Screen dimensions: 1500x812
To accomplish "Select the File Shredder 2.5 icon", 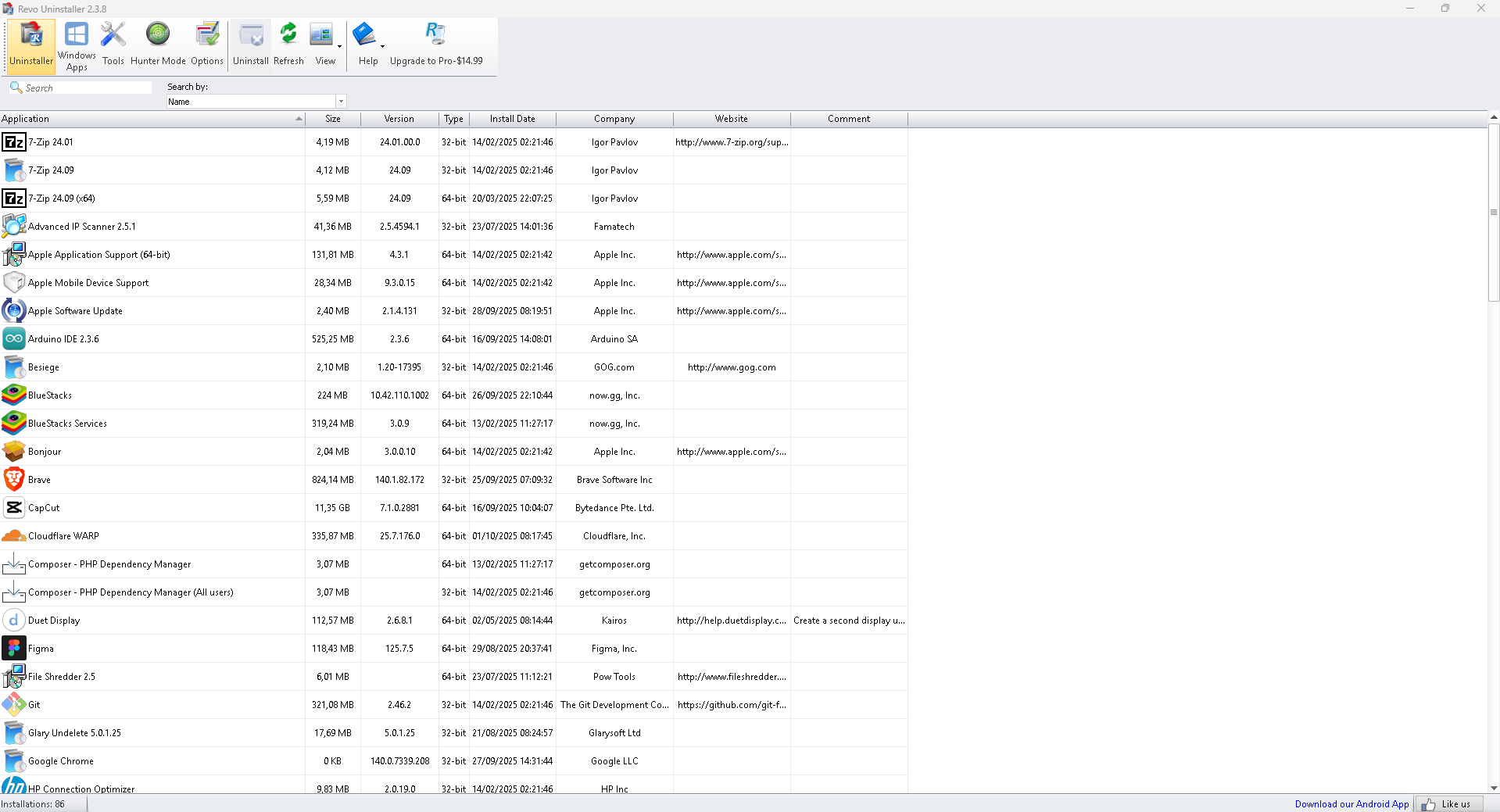I will coord(14,677).
